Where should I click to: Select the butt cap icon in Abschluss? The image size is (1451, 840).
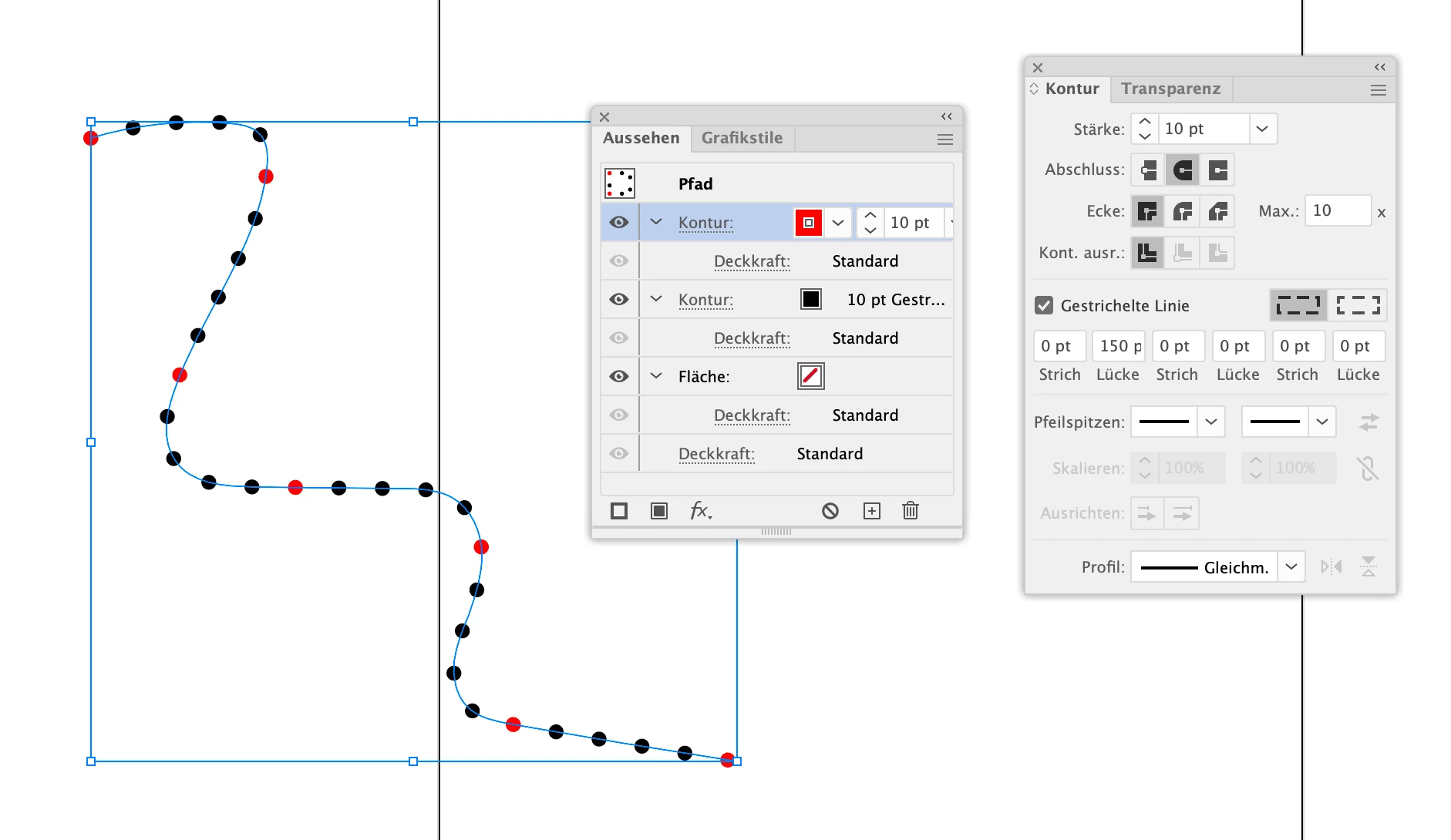[1148, 170]
